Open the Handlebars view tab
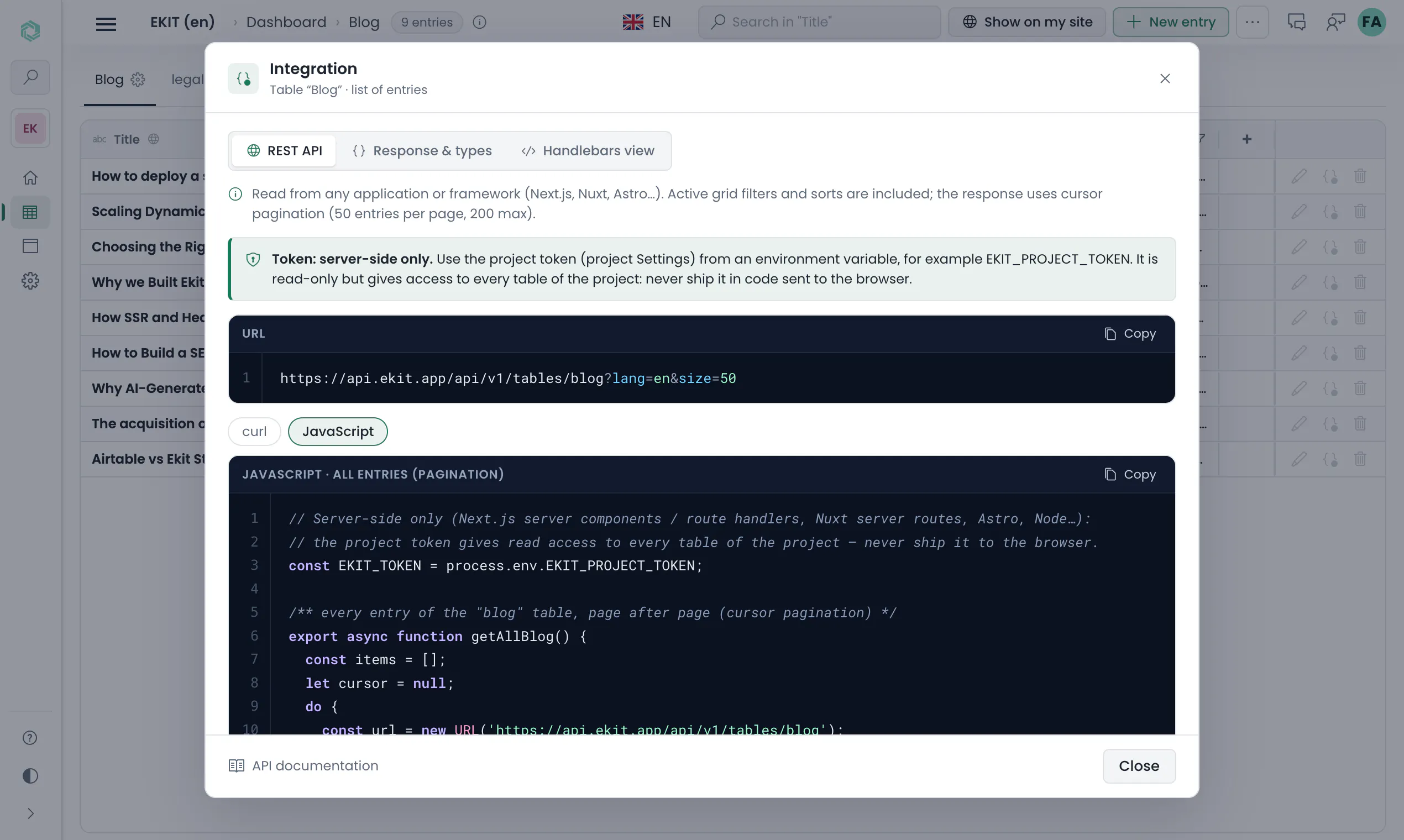 (x=588, y=150)
